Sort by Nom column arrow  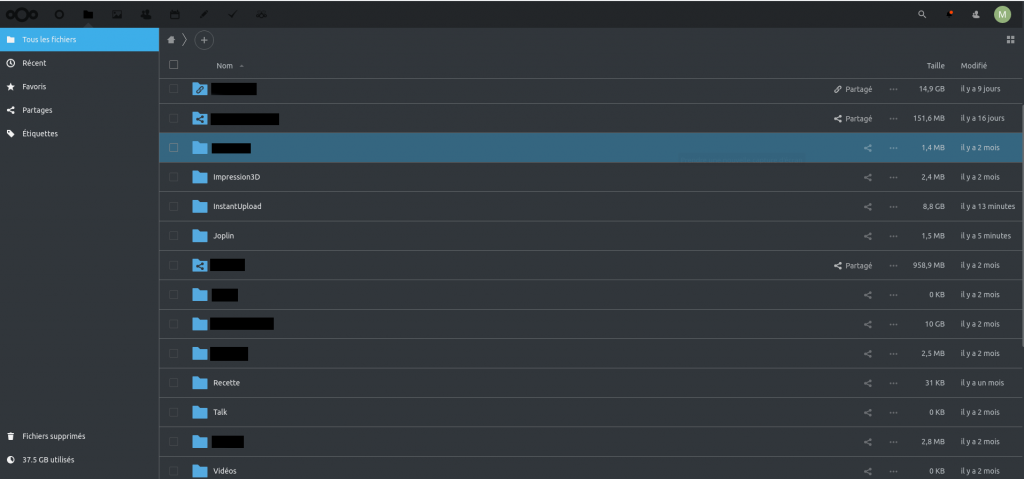242,66
